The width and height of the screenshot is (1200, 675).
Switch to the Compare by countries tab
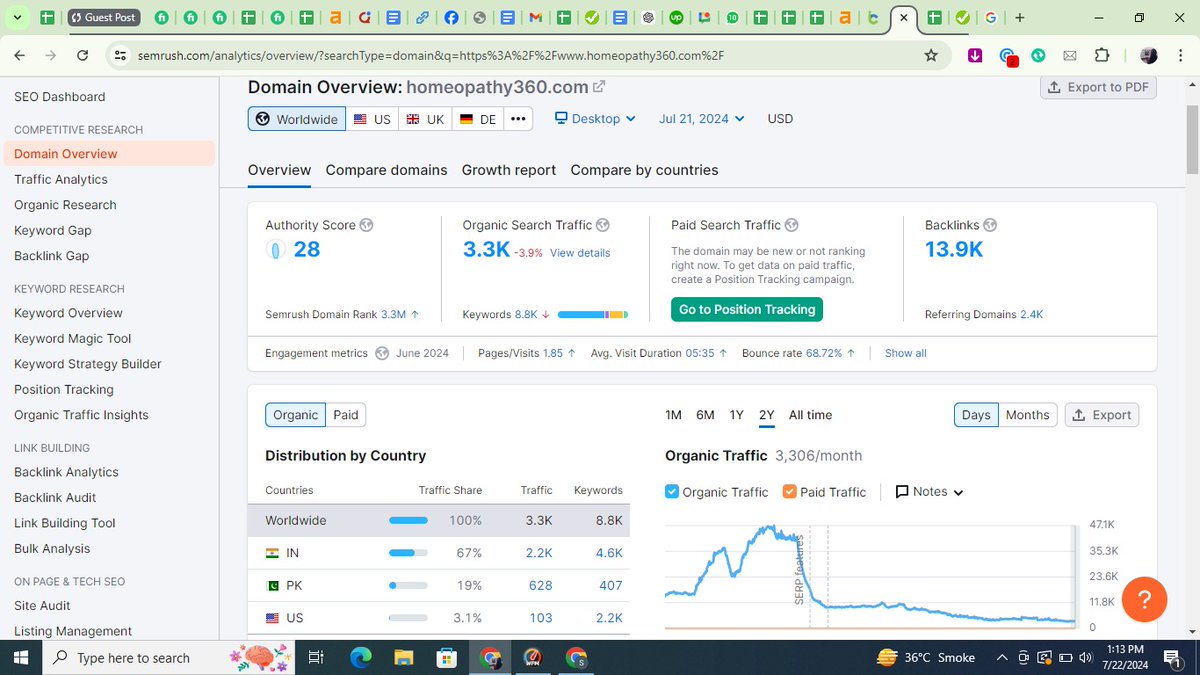(x=644, y=170)
